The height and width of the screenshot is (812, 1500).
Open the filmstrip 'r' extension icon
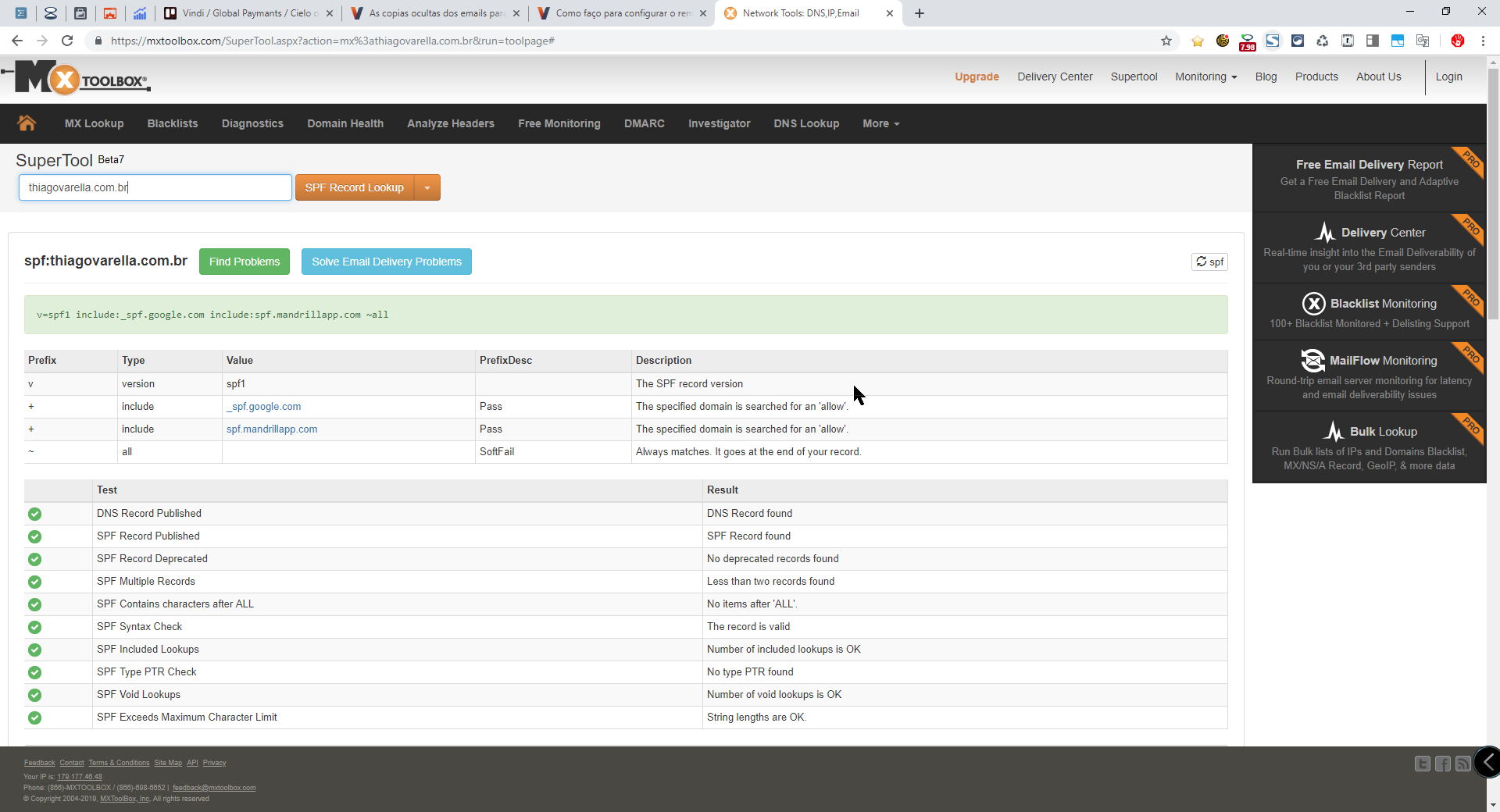[1348, 41]
